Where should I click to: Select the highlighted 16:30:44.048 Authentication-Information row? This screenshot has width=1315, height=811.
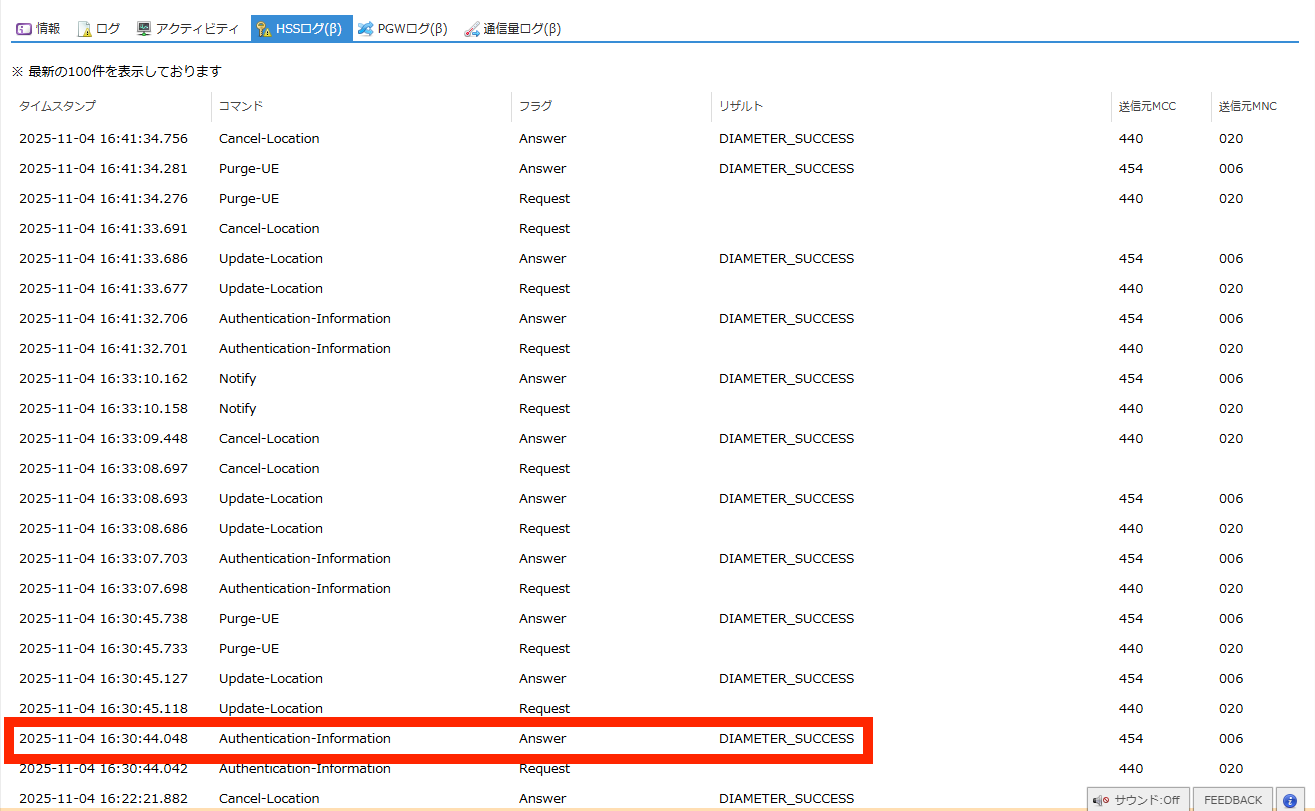pos(438,739)
